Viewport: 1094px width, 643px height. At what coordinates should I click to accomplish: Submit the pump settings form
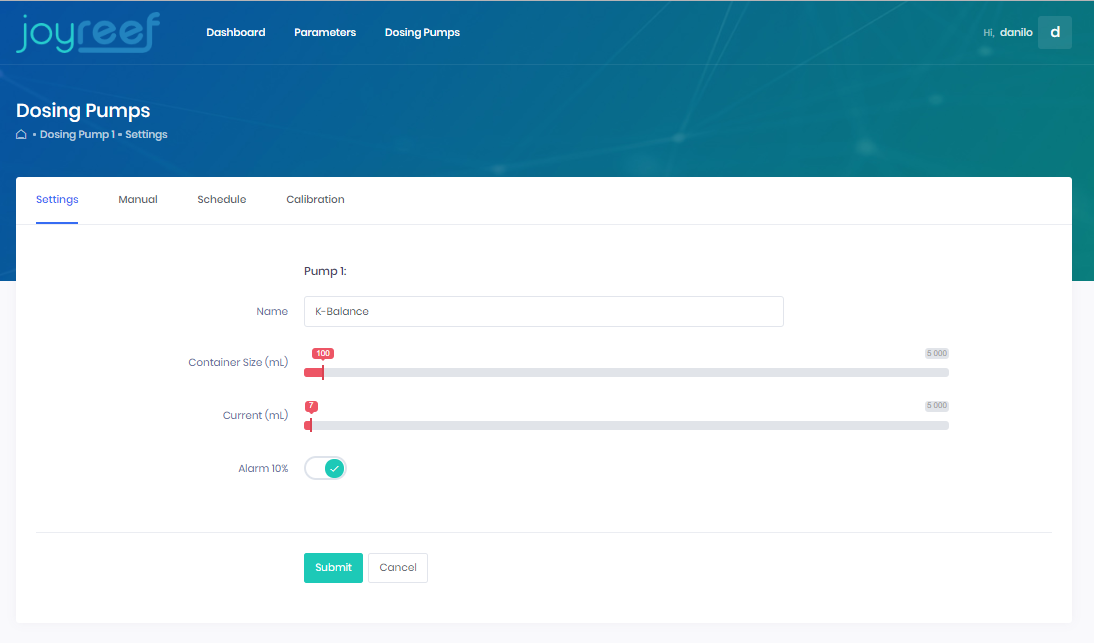334,568
